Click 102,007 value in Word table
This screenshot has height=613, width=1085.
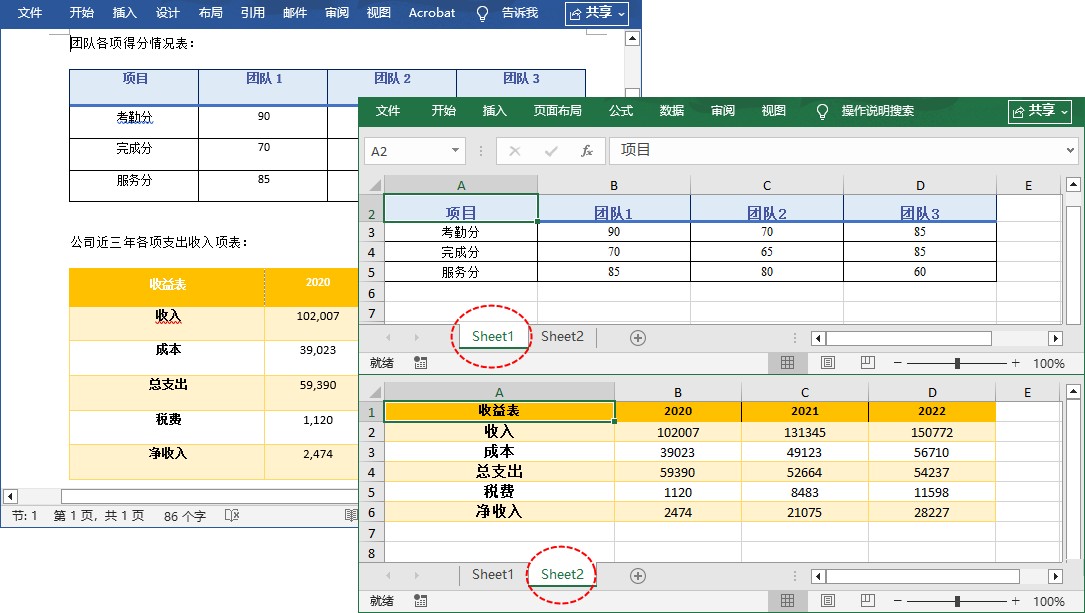[318, 315]
